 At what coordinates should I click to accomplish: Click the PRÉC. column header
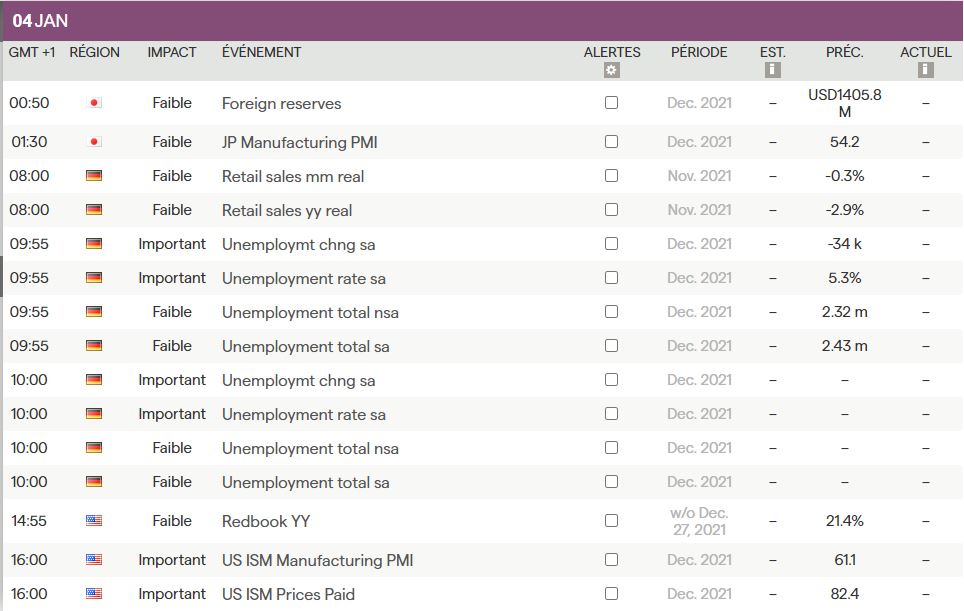pyautogui.click(x=845, y=52)
